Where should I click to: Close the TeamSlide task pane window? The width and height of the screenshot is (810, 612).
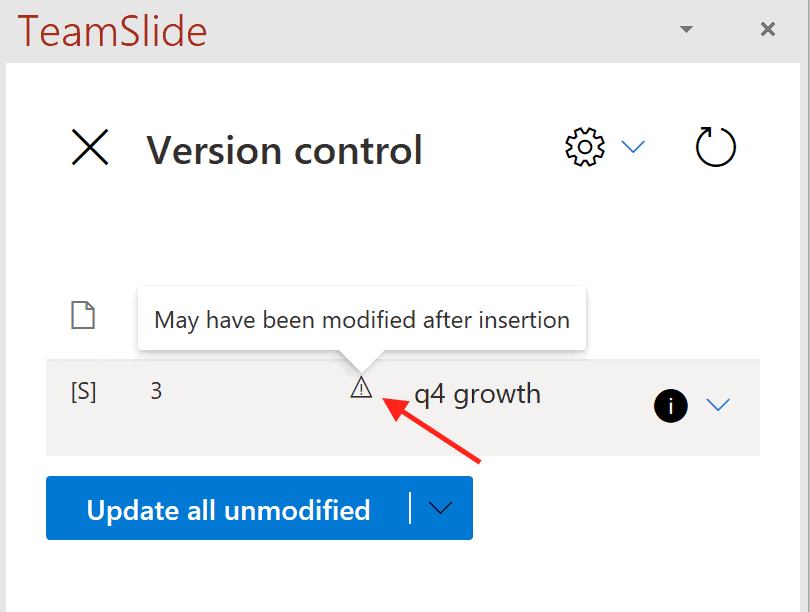[x=767, y=29]
